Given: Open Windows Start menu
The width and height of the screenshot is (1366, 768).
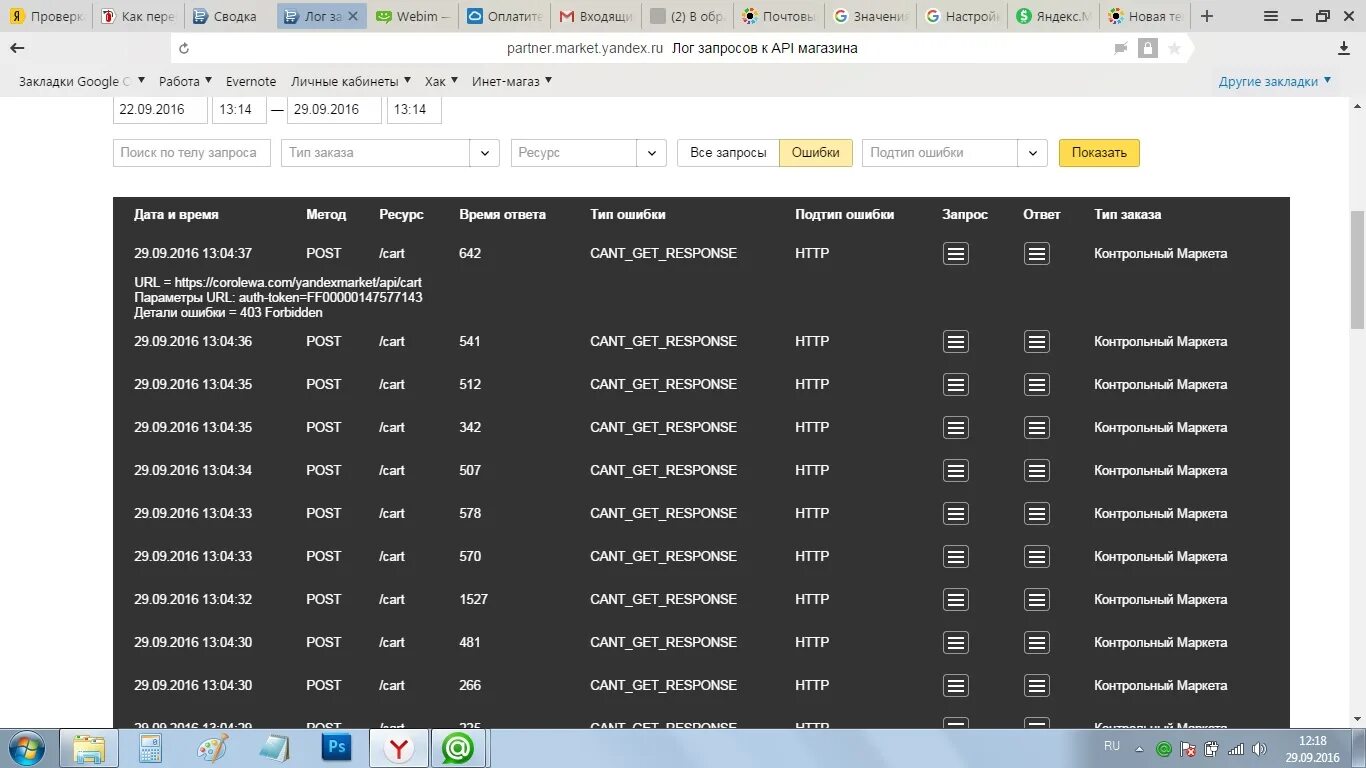Looking at the screenshot, I should pyautogui.click(x=25, y=748).
